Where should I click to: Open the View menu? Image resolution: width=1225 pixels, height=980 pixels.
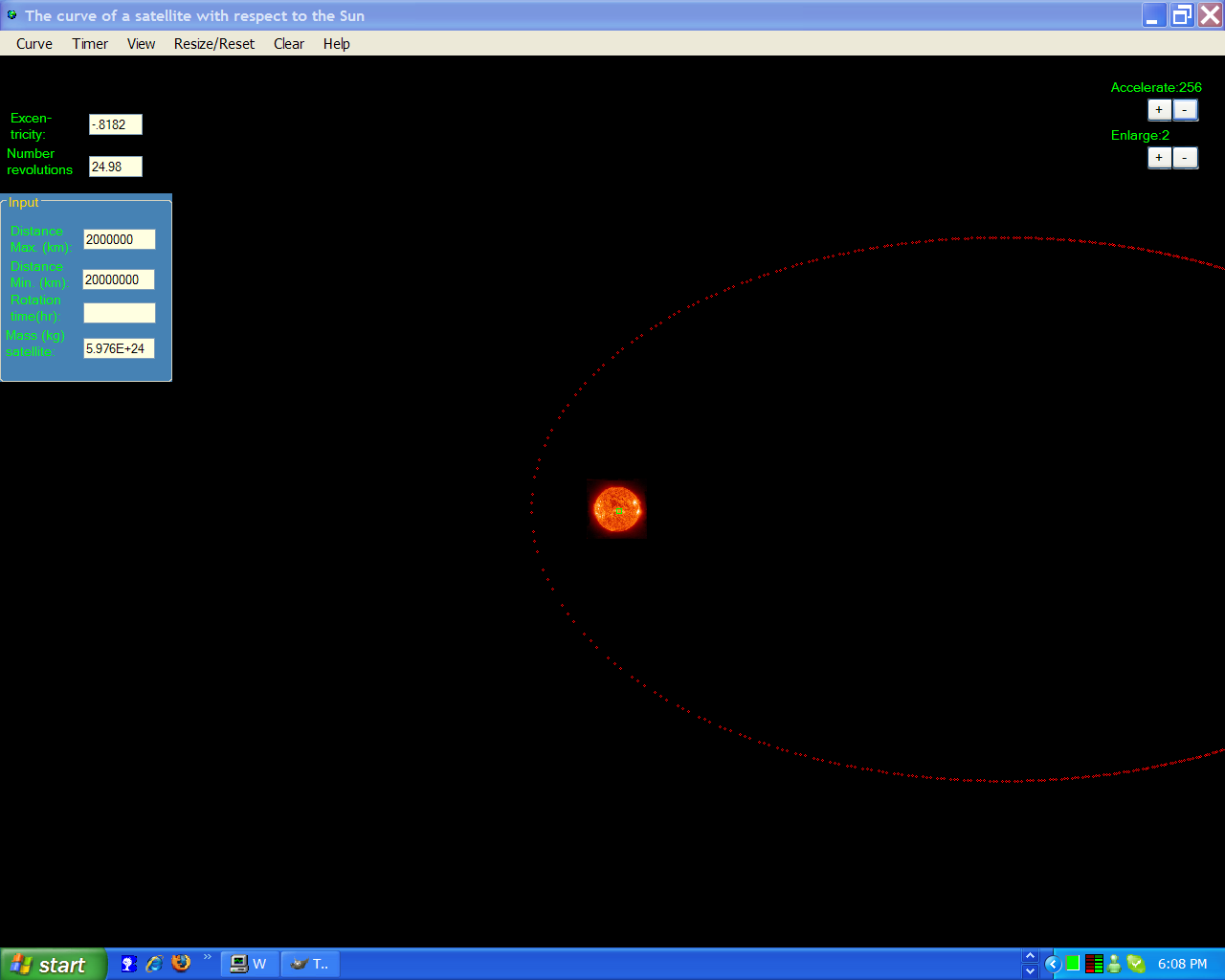[x=141, y=44]
